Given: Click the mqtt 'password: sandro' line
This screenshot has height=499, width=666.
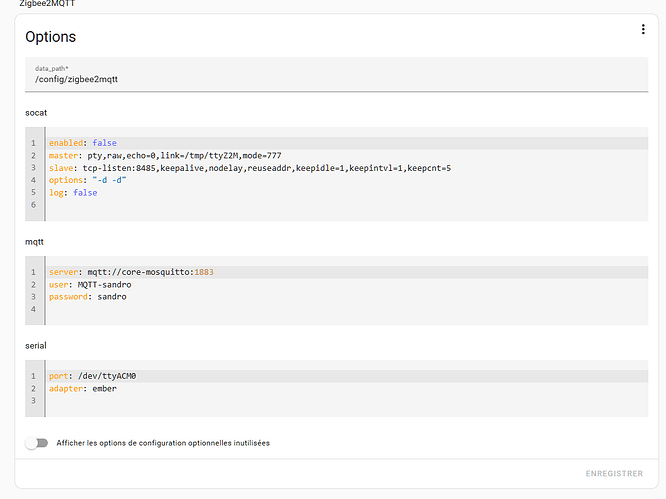Looking at the screenshot, I should coord(88,297).
